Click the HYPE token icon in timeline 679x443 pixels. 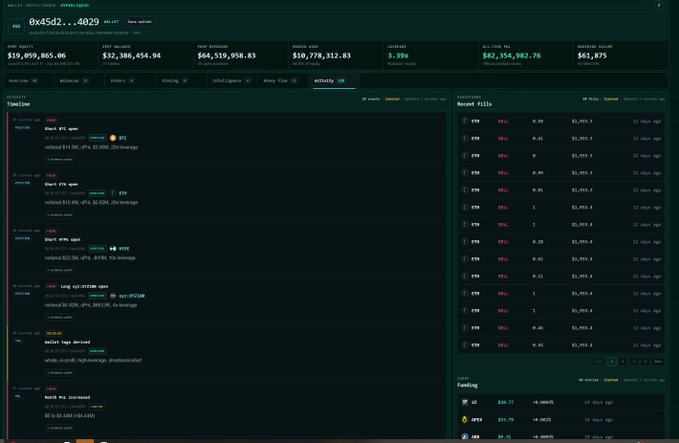point(113,249)
